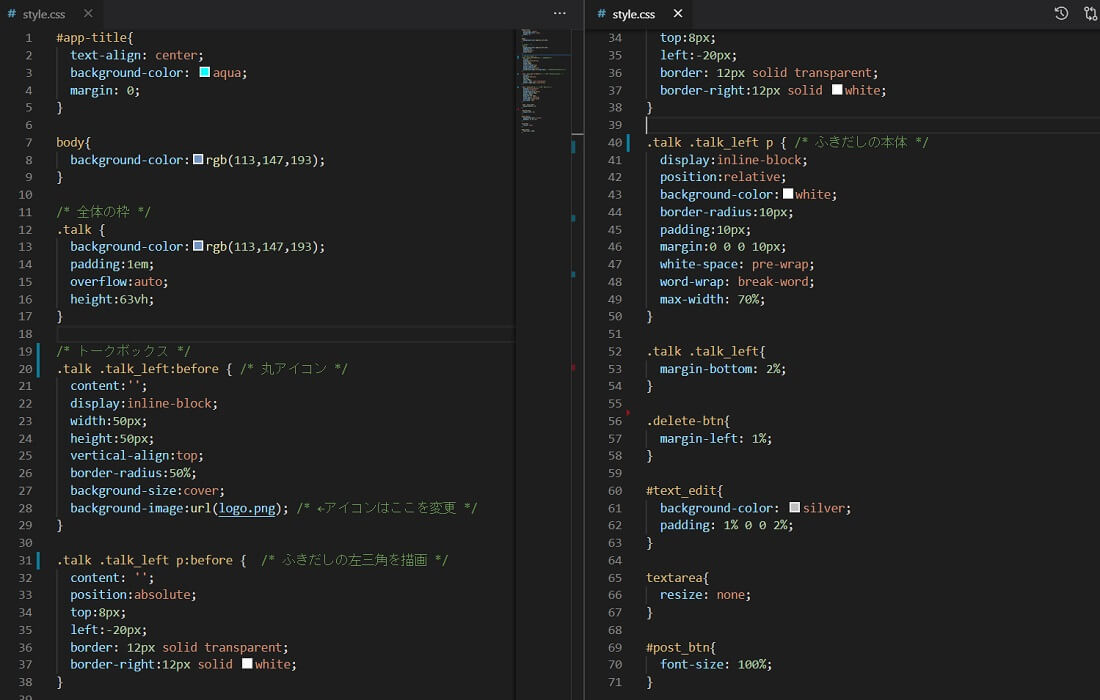Image resolution: width=1100 pixels, height=700 pixels.
Task: Switch to the right style.css tab
Action: coord(633,14)
